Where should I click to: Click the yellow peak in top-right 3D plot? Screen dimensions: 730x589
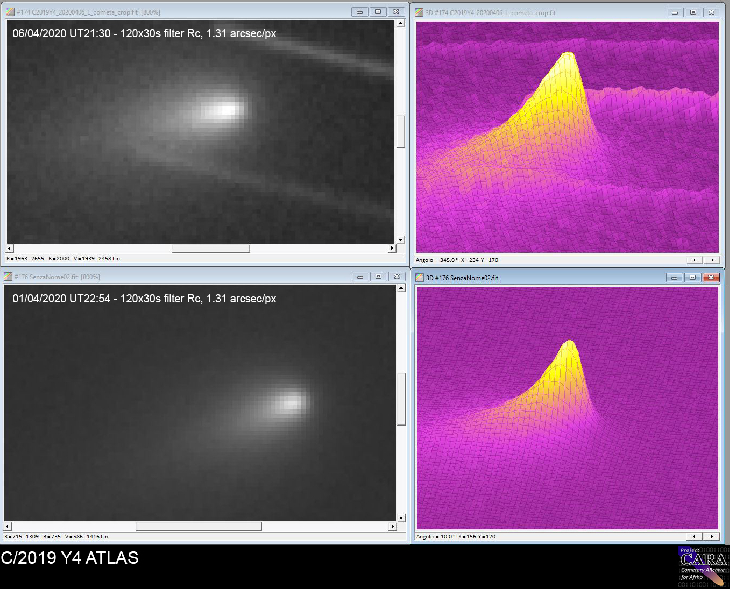click(x=570, y=58)
